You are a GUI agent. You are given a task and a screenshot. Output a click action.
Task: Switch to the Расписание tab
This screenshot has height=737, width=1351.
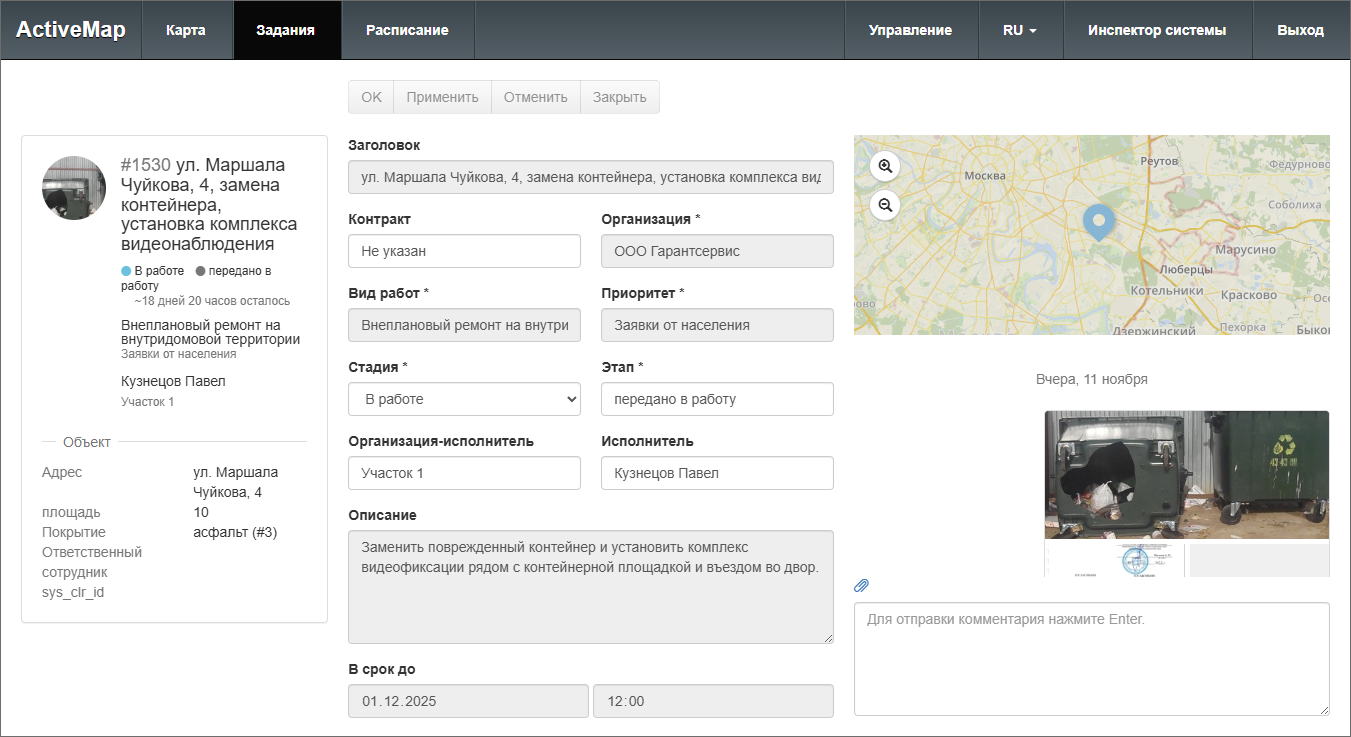pyautogui.click(x=407, y=30)
